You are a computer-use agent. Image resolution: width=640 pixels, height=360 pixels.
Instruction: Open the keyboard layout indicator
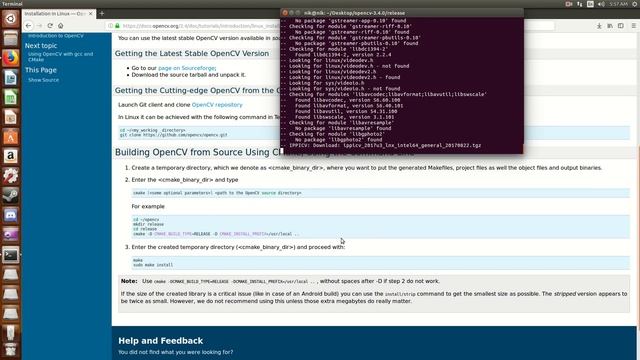click(x=590, y=4)
